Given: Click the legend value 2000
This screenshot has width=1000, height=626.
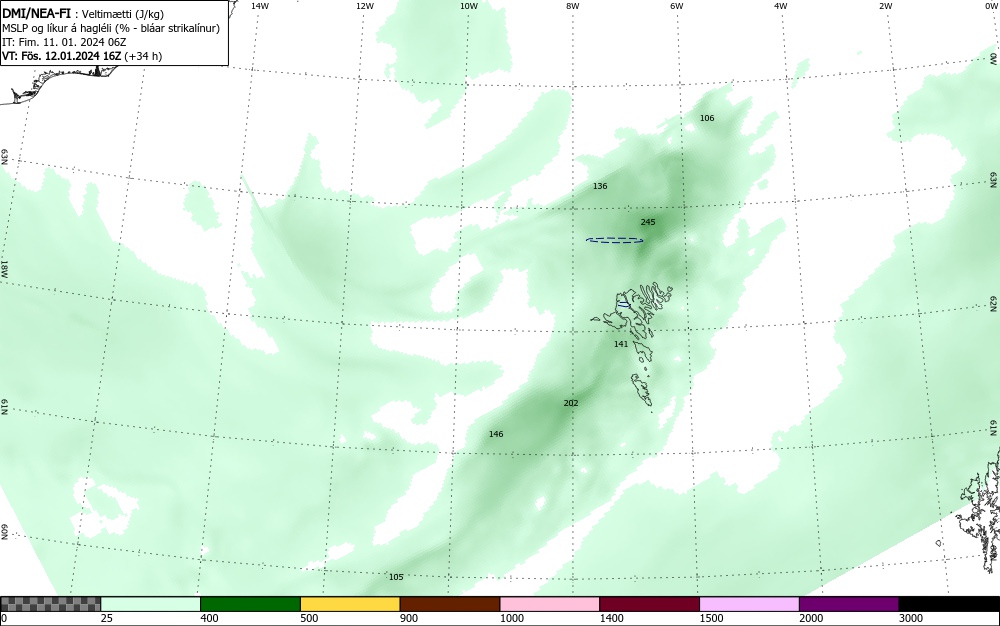Looking at the screenshot, I should [x=811, y=618].
